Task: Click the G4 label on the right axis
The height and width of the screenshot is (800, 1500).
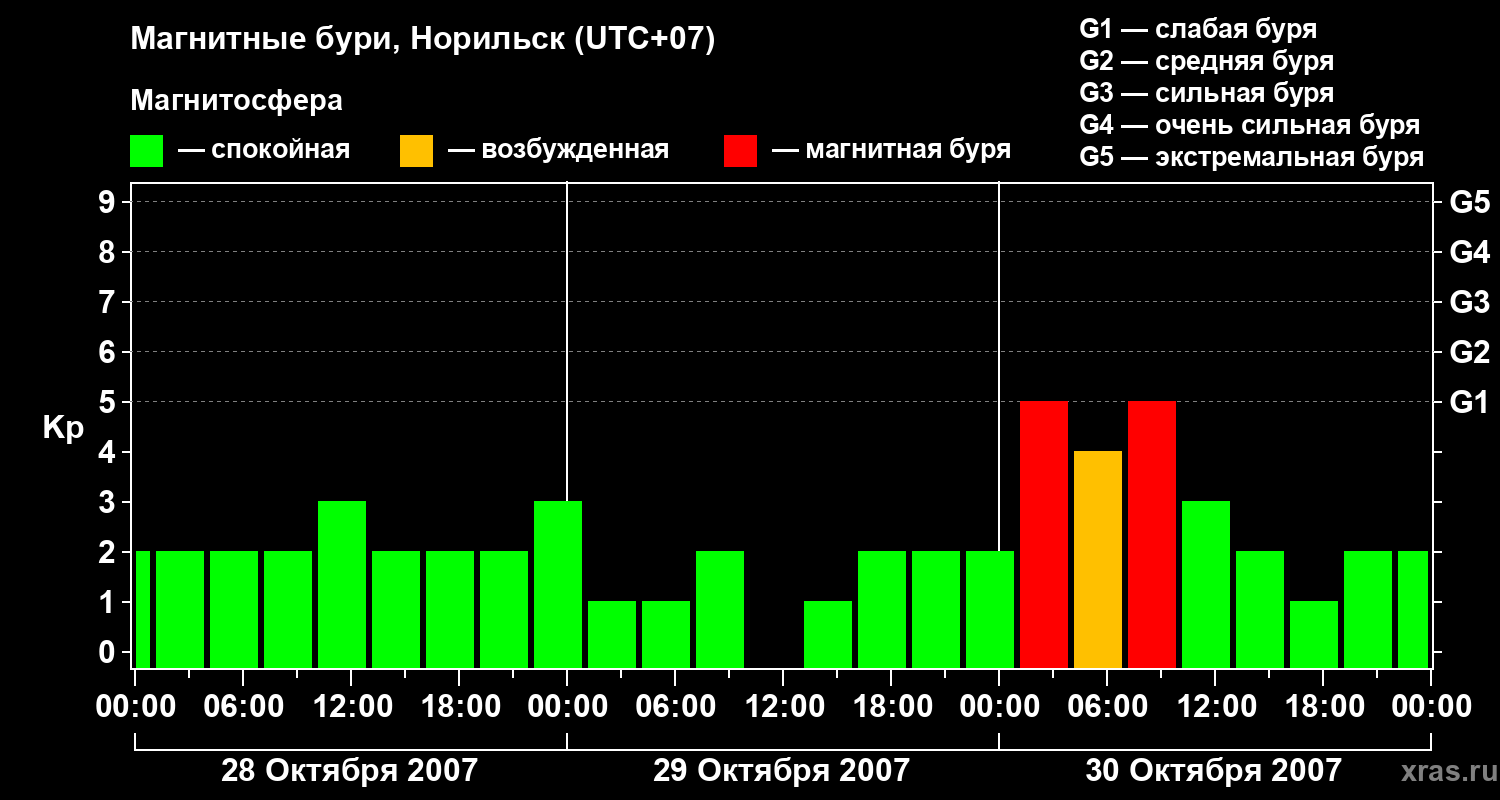Action: point(1469,252)
